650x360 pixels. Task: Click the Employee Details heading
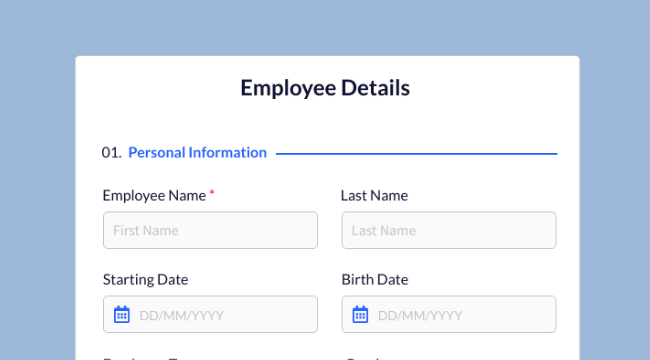click(325, 88)
